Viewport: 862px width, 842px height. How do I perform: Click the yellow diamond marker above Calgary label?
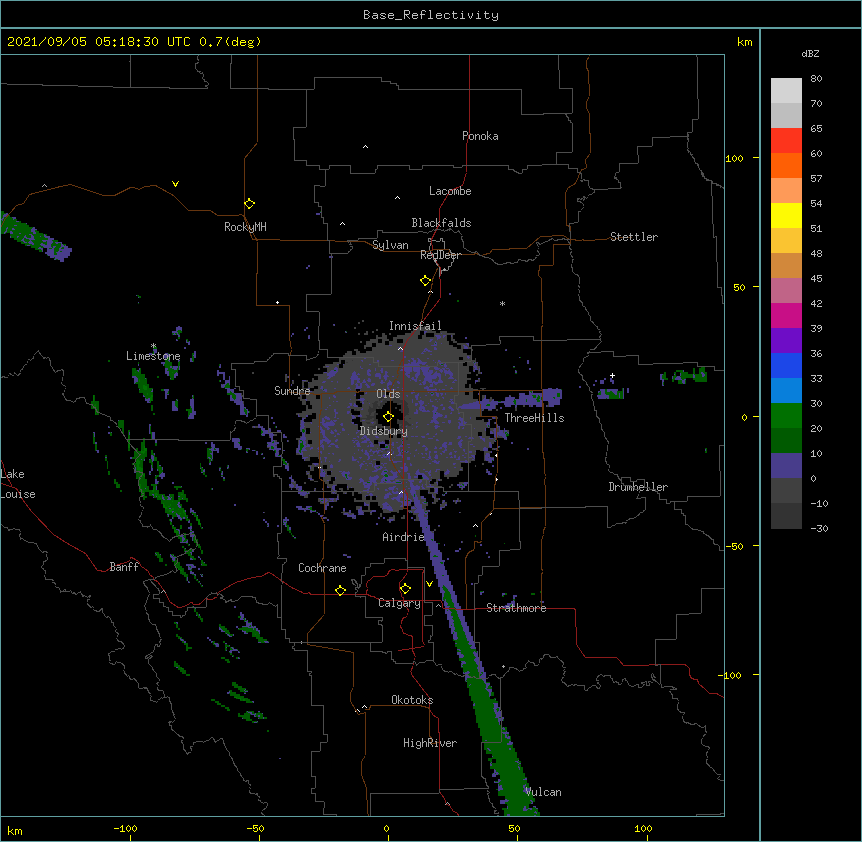(x=405, y=589)
